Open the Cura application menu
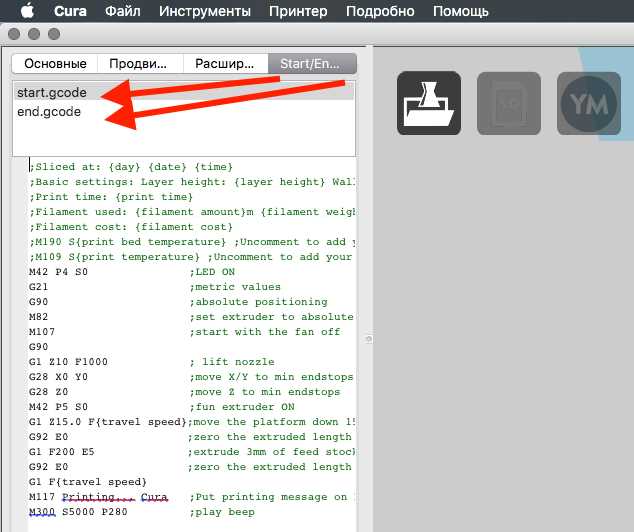634x532 pixels. pyautogui.click(x=70, y=11)
